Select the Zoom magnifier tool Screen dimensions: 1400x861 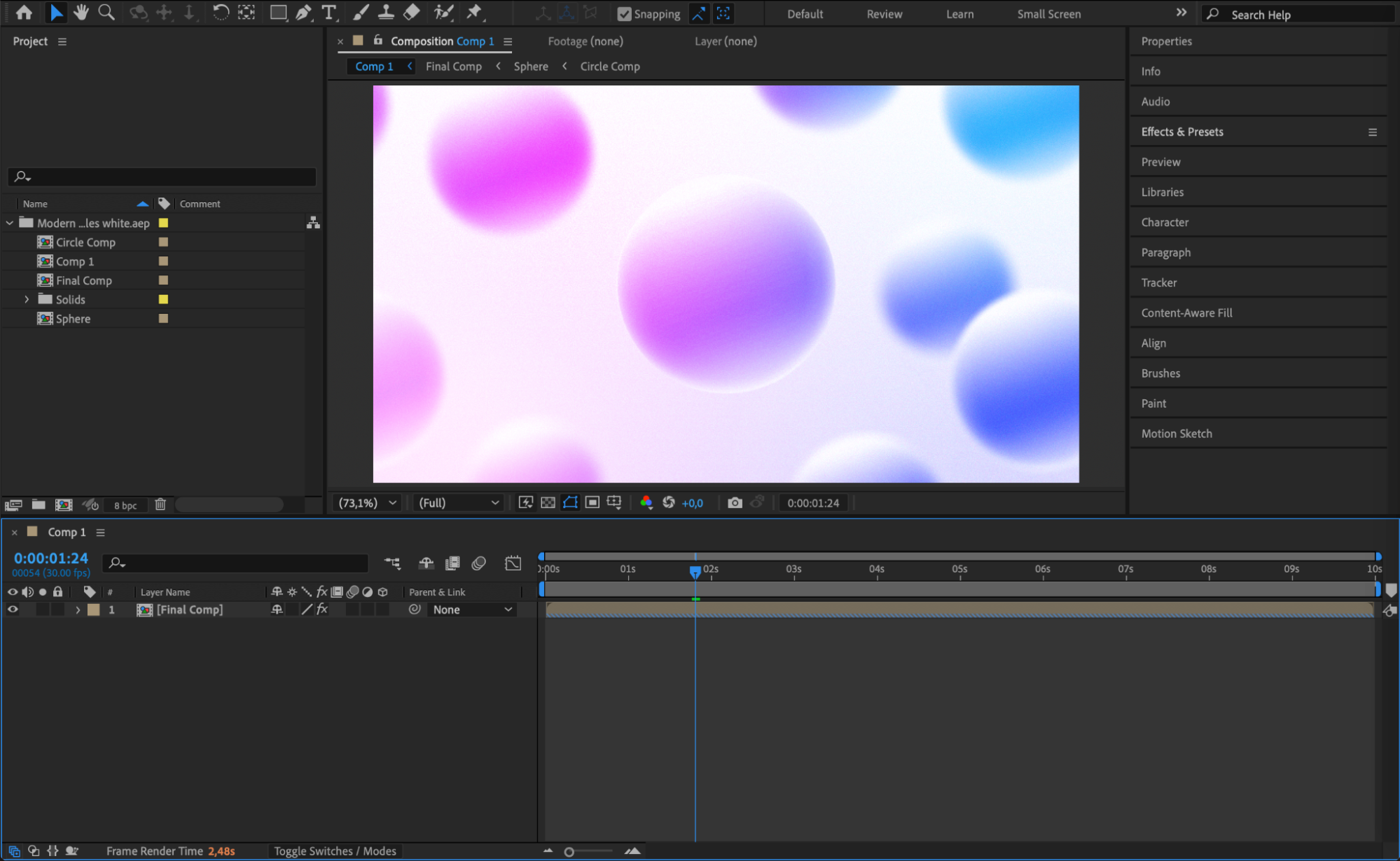click(x=106, y=12)
